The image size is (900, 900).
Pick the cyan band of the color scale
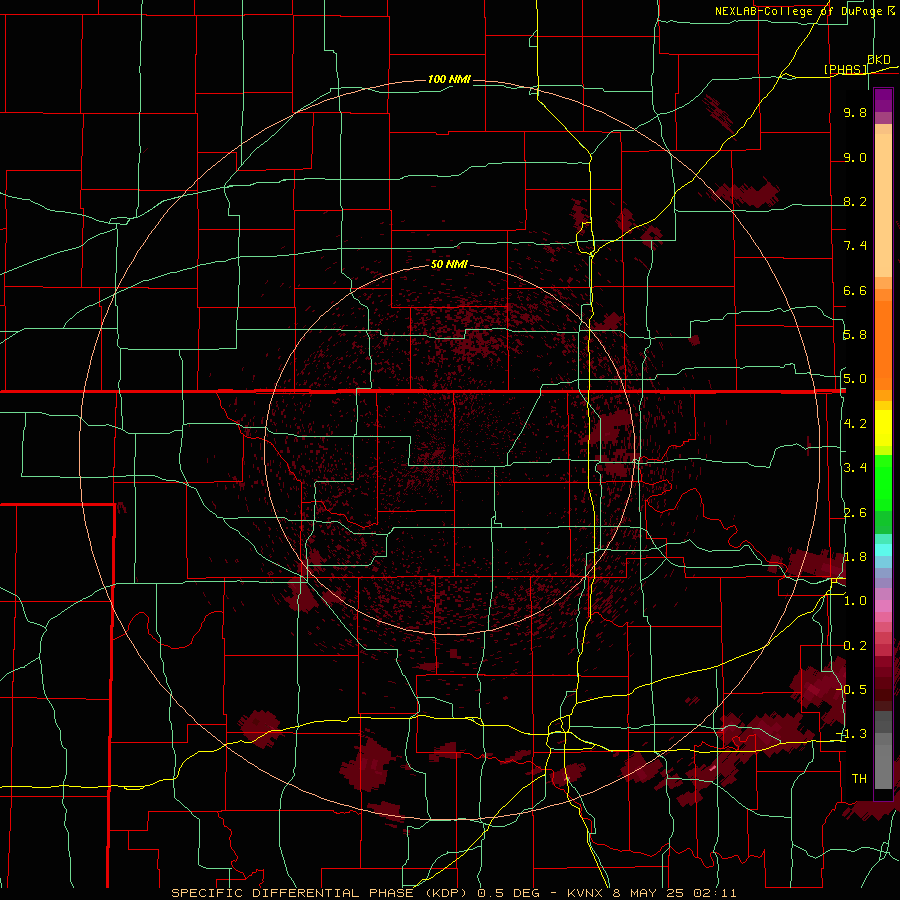point(883,550)
